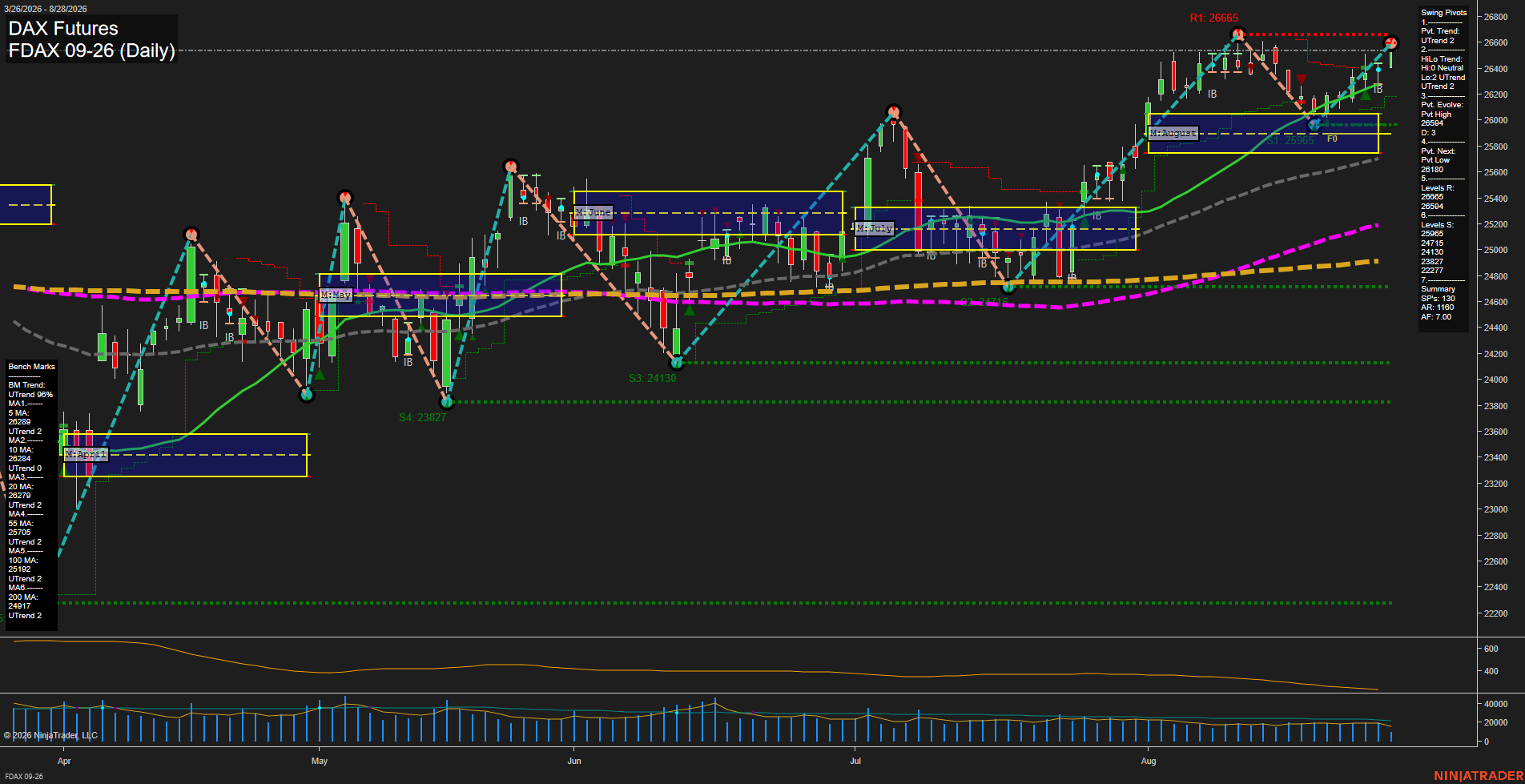Screen dimensions: 1525x784
Task: Click the FDAX 09-26 (Daily) subtitle
Action: [91, 50]
